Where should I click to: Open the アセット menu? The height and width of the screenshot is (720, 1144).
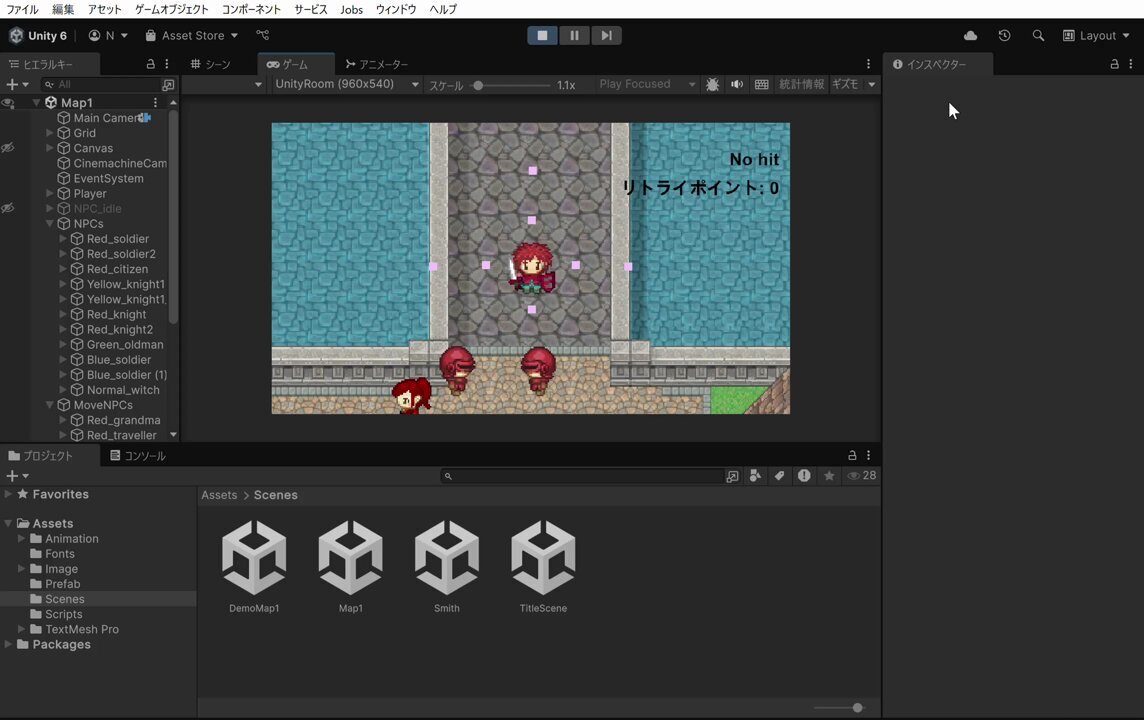pyautogui.click(x=105, y=9)
